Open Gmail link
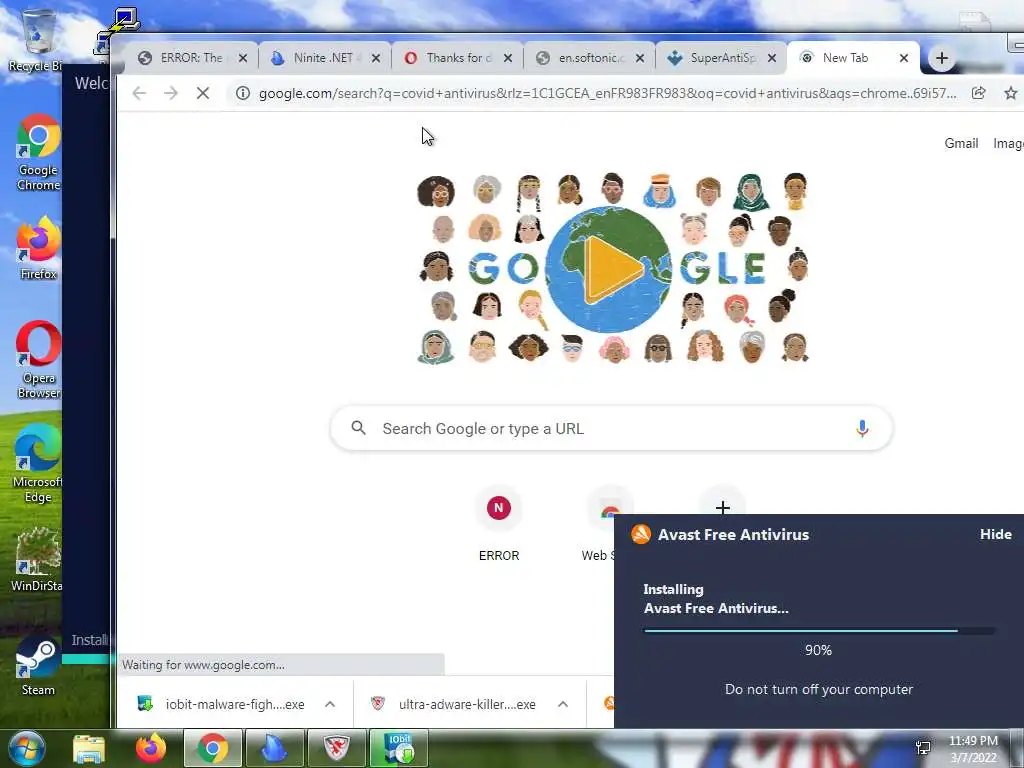Image resolution: width=1024 pixels, height=768 pixels. [961, 143]
